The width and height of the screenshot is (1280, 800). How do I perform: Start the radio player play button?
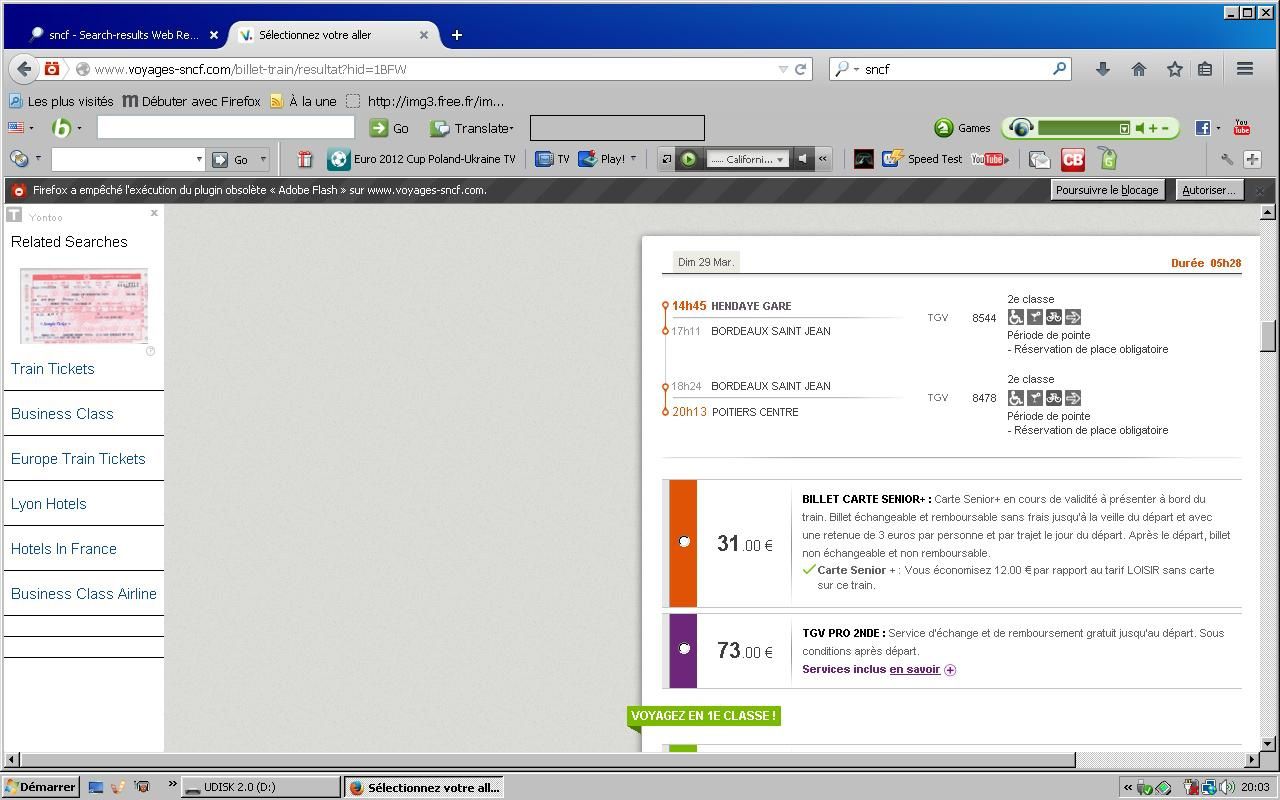pos(689,159)
